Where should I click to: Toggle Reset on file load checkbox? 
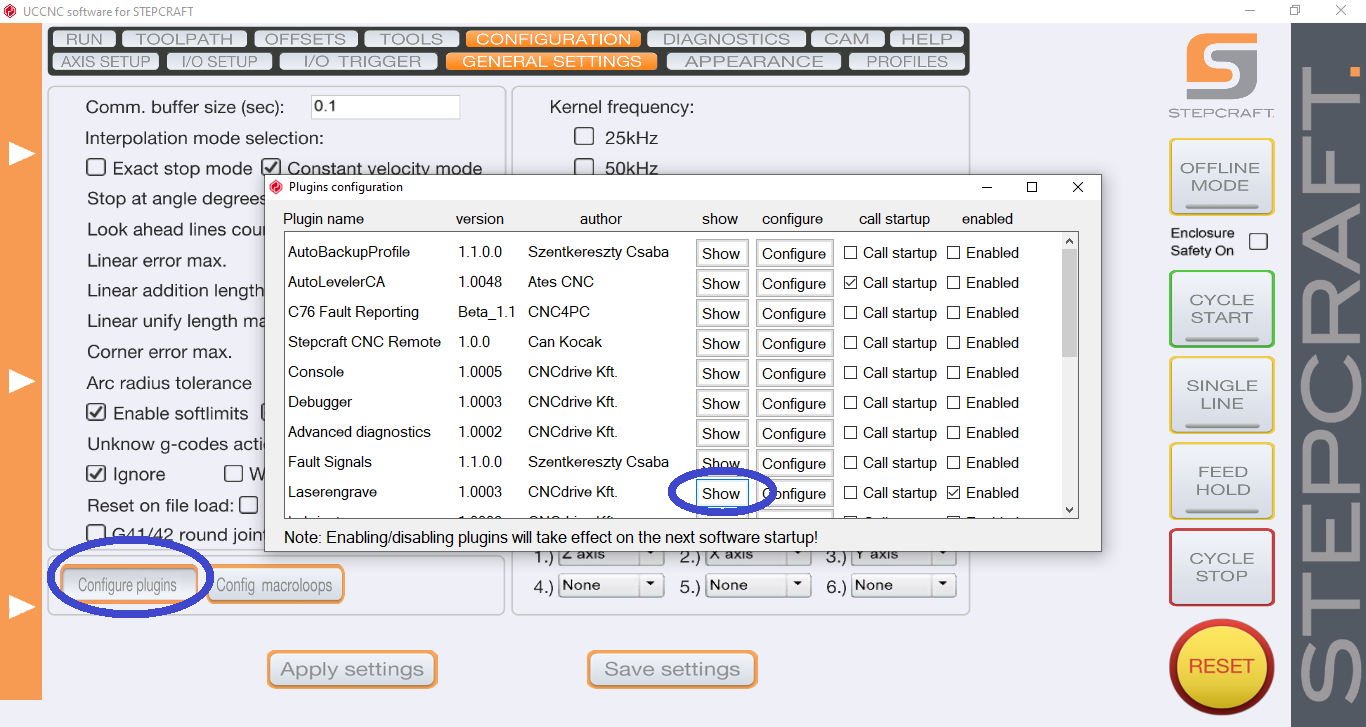249,505
